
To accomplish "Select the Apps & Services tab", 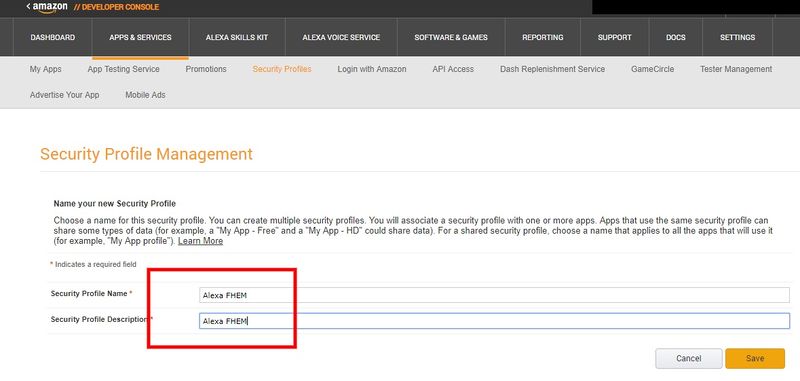I will pyautogui.click(x=140, y=37).
